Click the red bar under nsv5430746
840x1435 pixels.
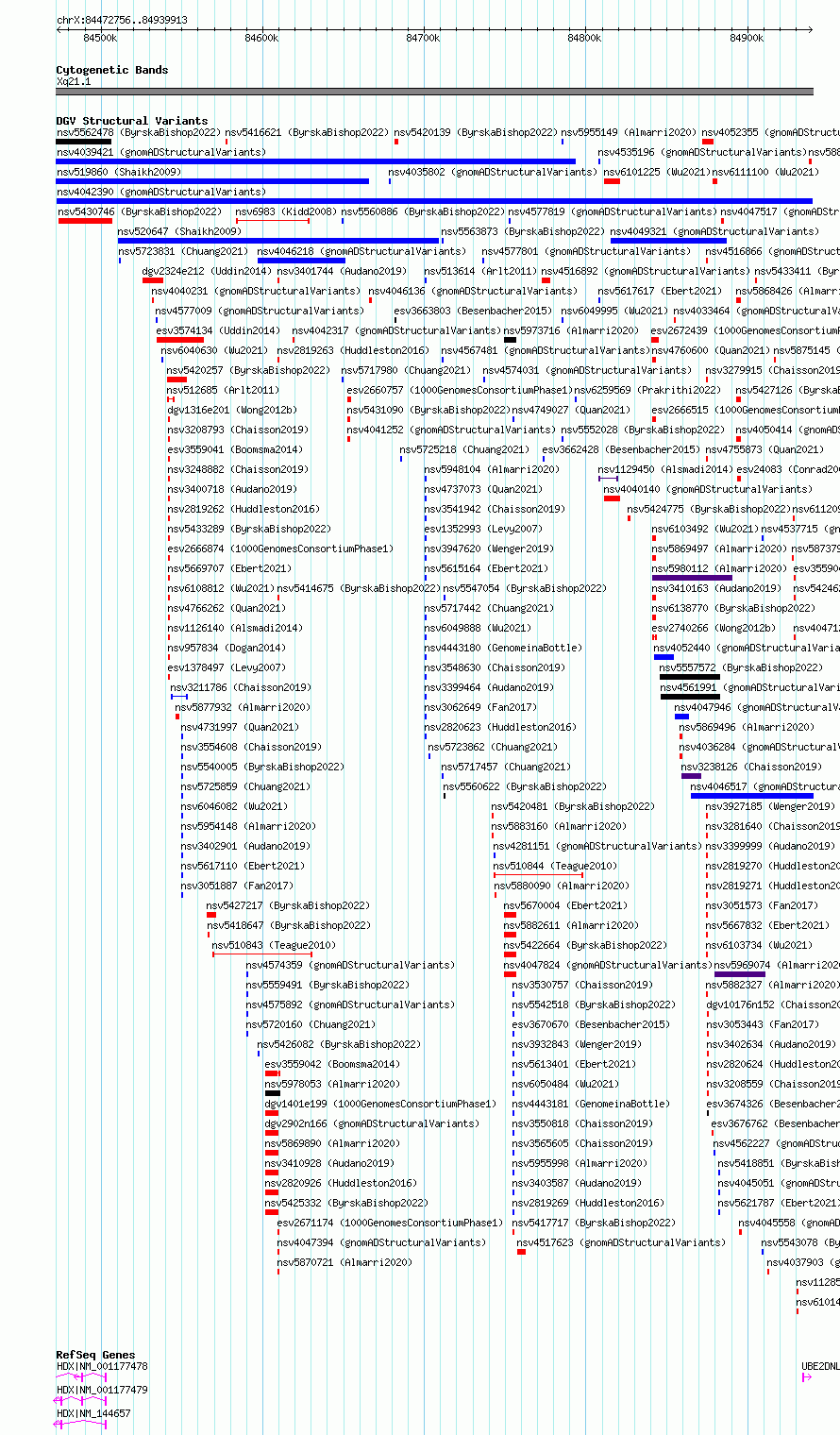click(x=85, y=221)
